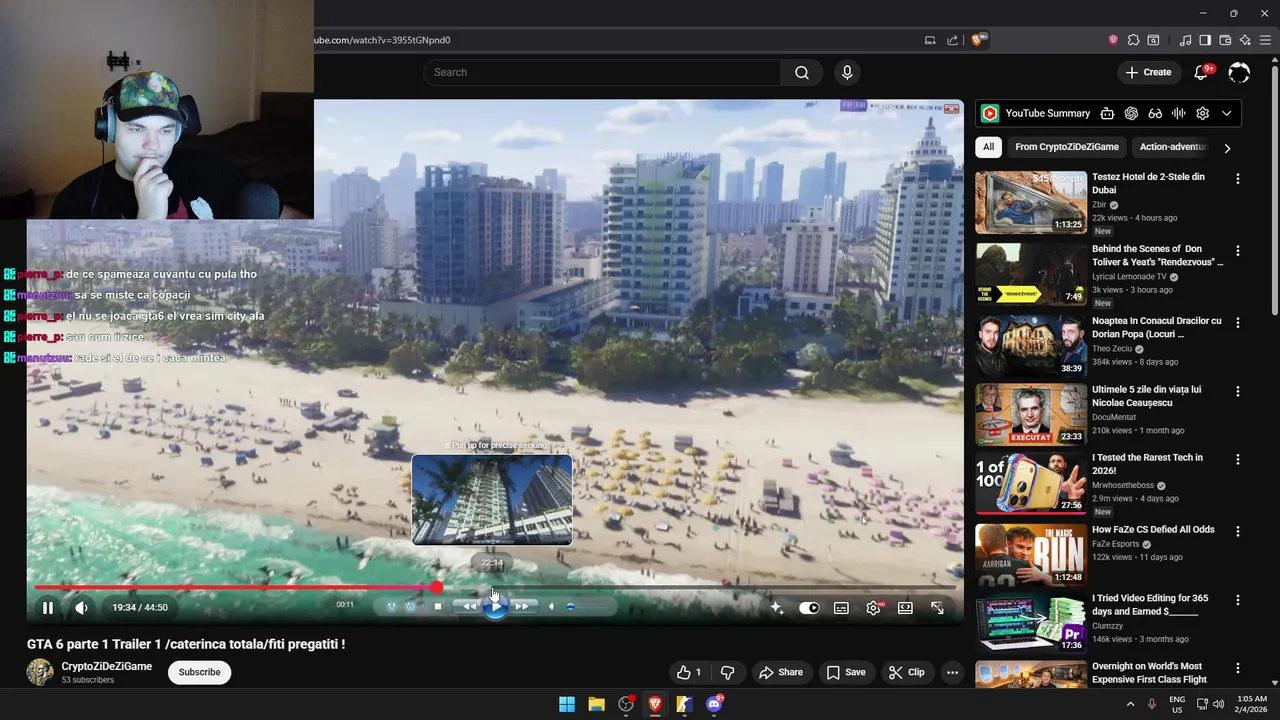Expand the YouTube Summary panel chevron
This screenshot has height=720, width=1280.
(1227, 113)
